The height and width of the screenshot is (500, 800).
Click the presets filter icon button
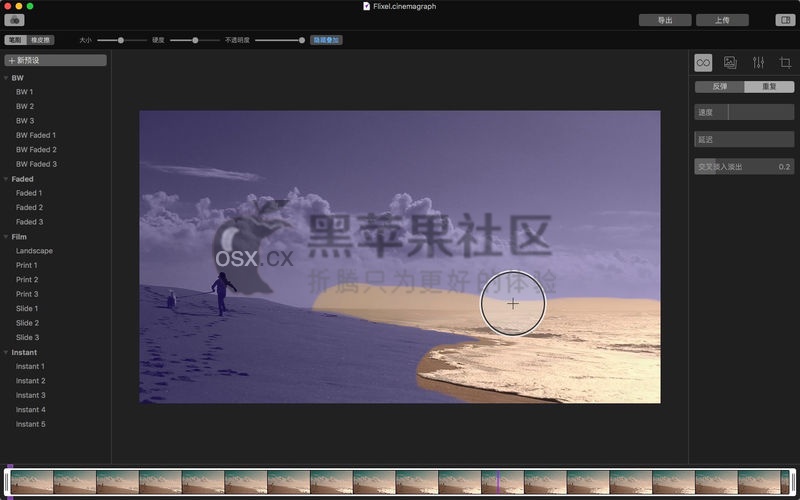pos(14,20)
